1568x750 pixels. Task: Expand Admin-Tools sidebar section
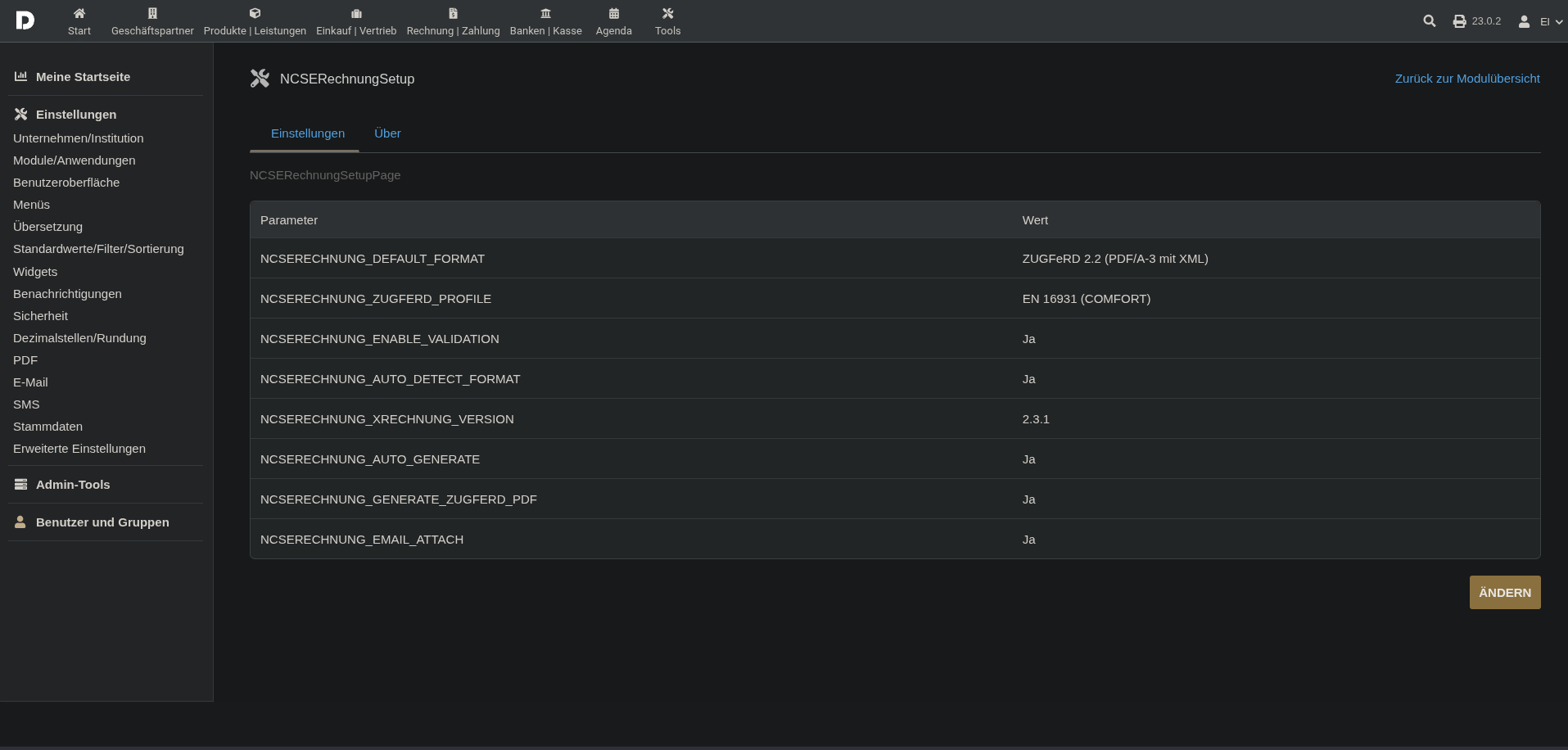pyautogui.click(x=73, y=485)
